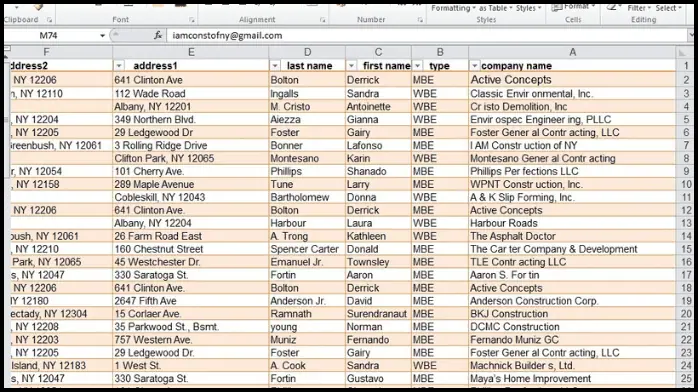The width and height of the screenshot is (698, 392).
Task: Select cell 'WPNT Constr uction, Inc.'
Action: (x=572, y=184)
